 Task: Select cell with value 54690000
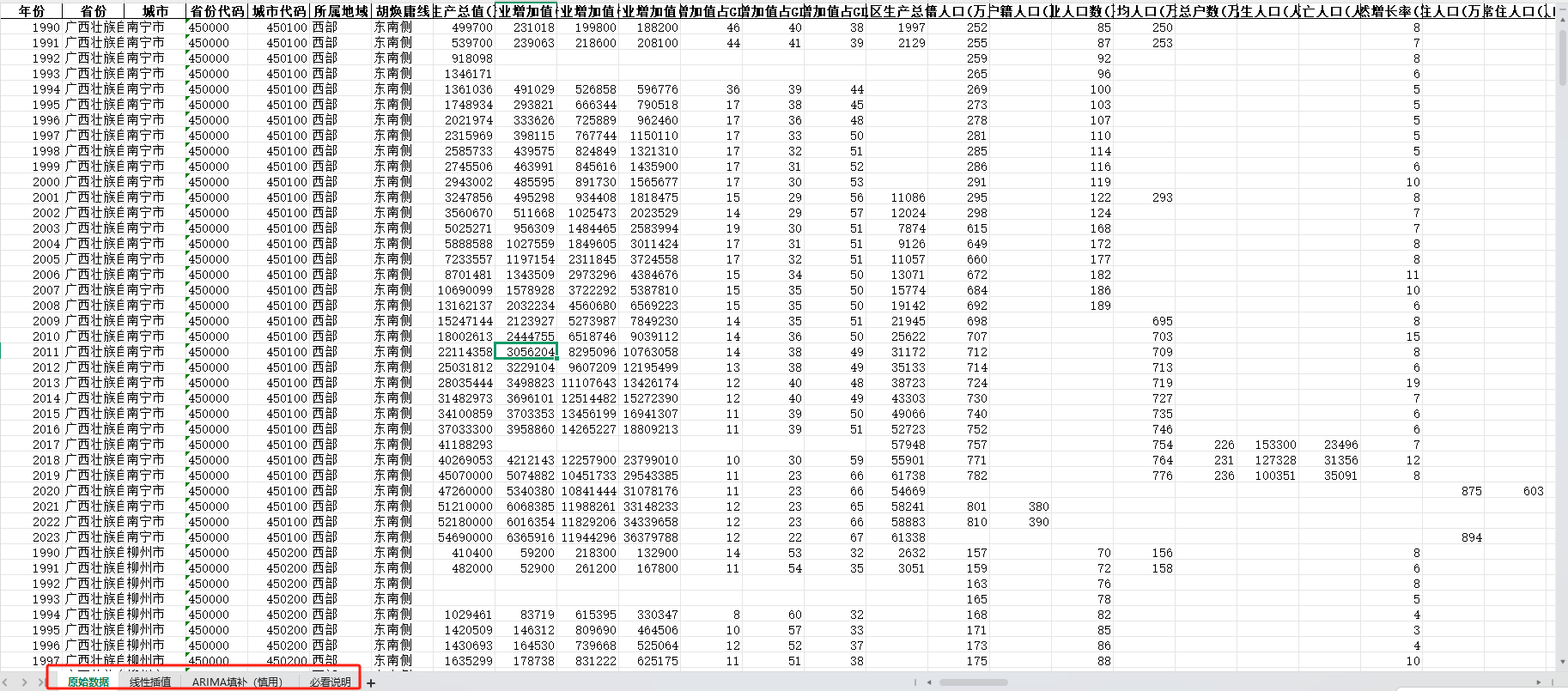[465, 537]
